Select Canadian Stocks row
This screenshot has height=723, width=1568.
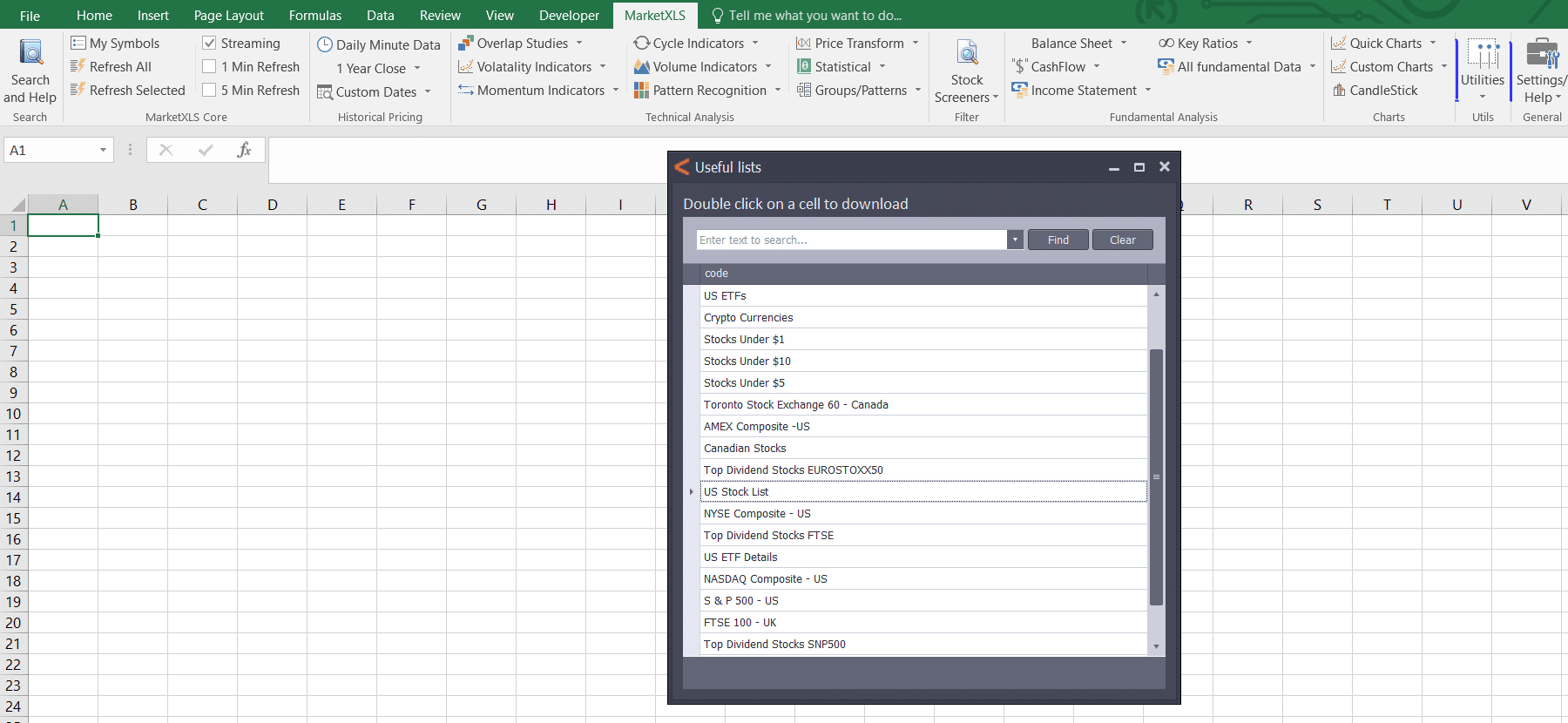coord(923,448)
